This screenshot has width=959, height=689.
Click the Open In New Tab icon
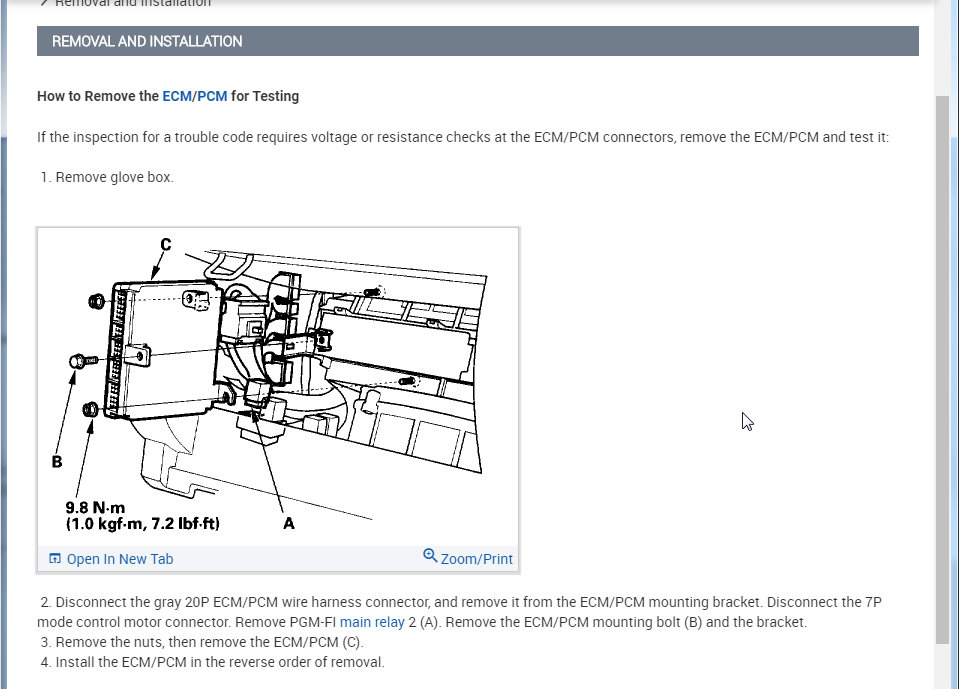pyautogui.click(x=55, y=558)
